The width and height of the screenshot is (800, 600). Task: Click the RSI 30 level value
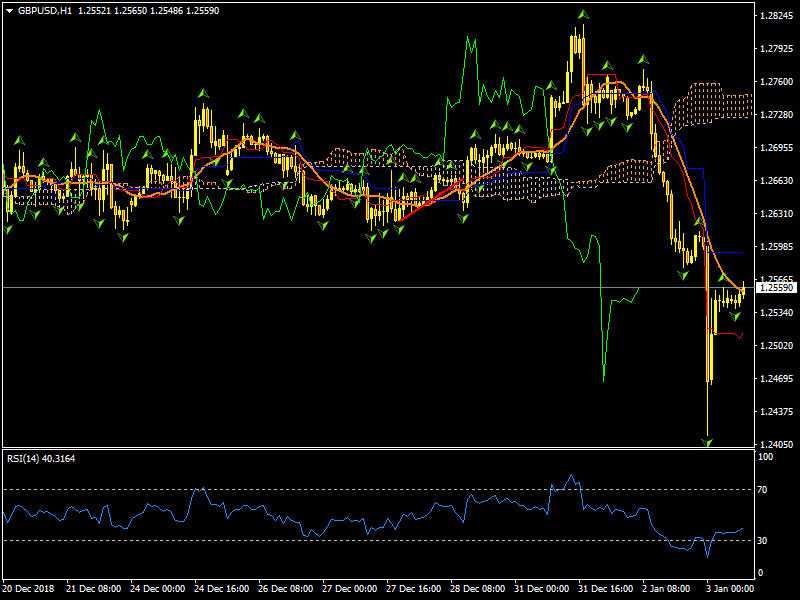coord(764,541)
